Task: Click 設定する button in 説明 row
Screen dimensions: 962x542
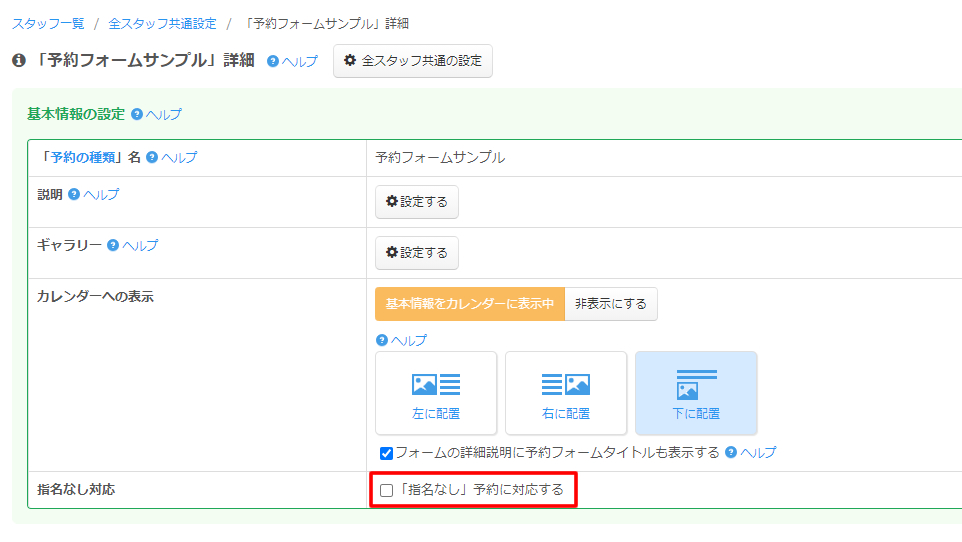Action: [416, 202]
